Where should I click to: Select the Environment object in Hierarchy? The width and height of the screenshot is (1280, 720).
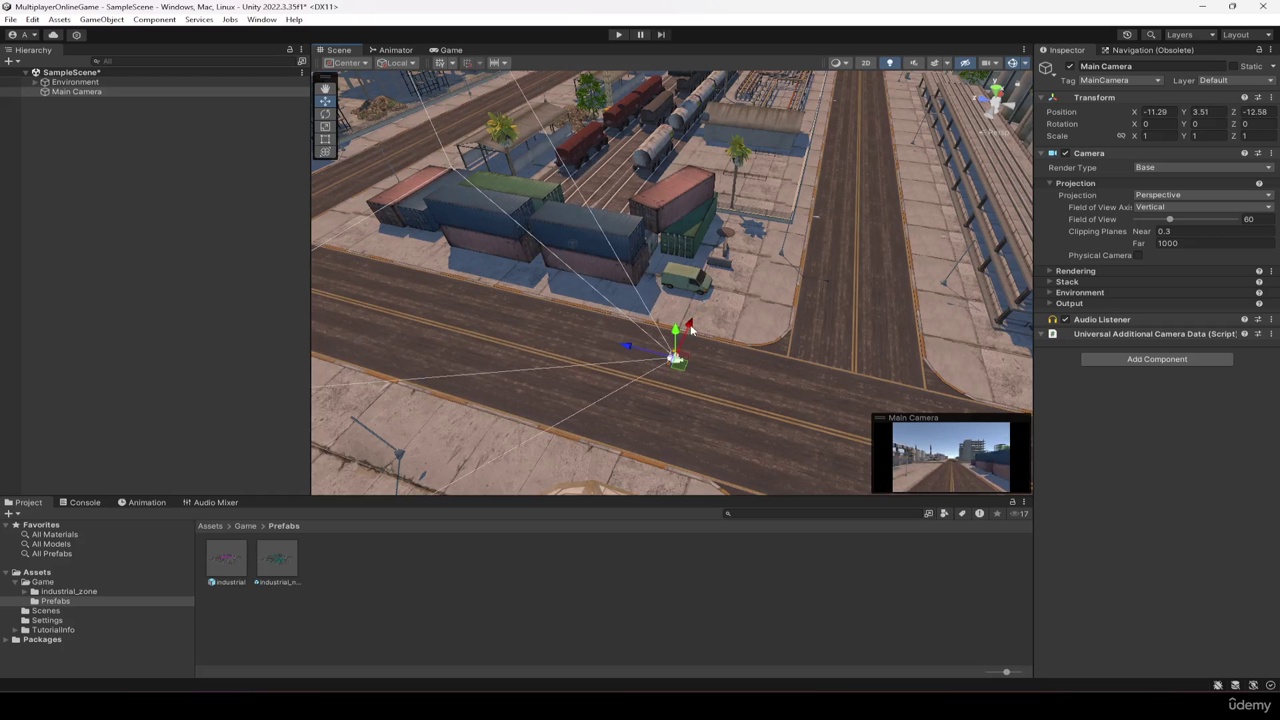coord(75,82)
